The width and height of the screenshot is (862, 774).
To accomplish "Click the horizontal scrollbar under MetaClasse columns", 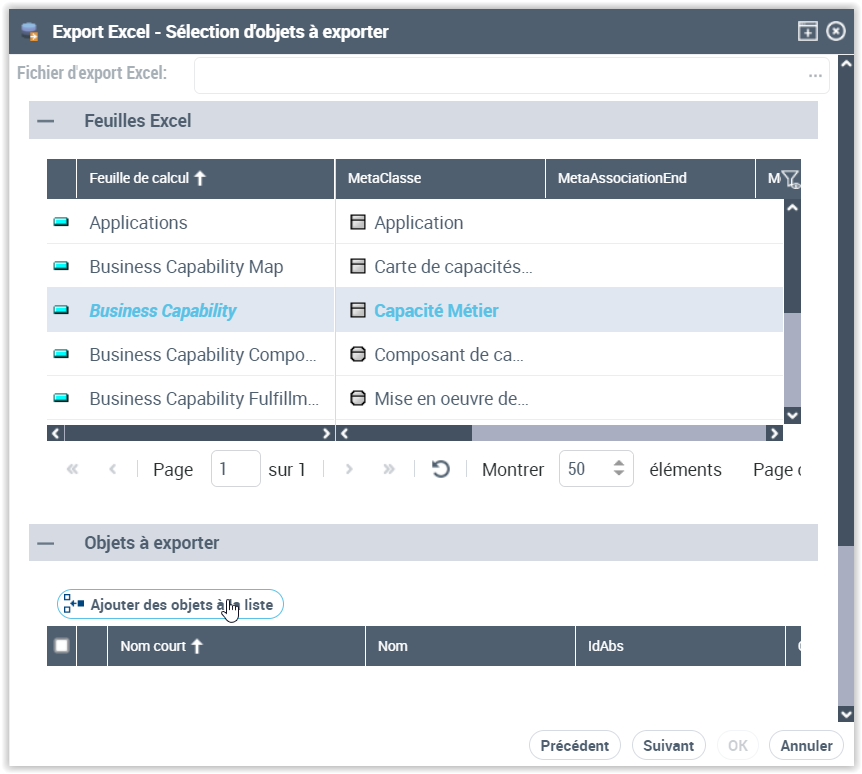I will tap(560, 434).
